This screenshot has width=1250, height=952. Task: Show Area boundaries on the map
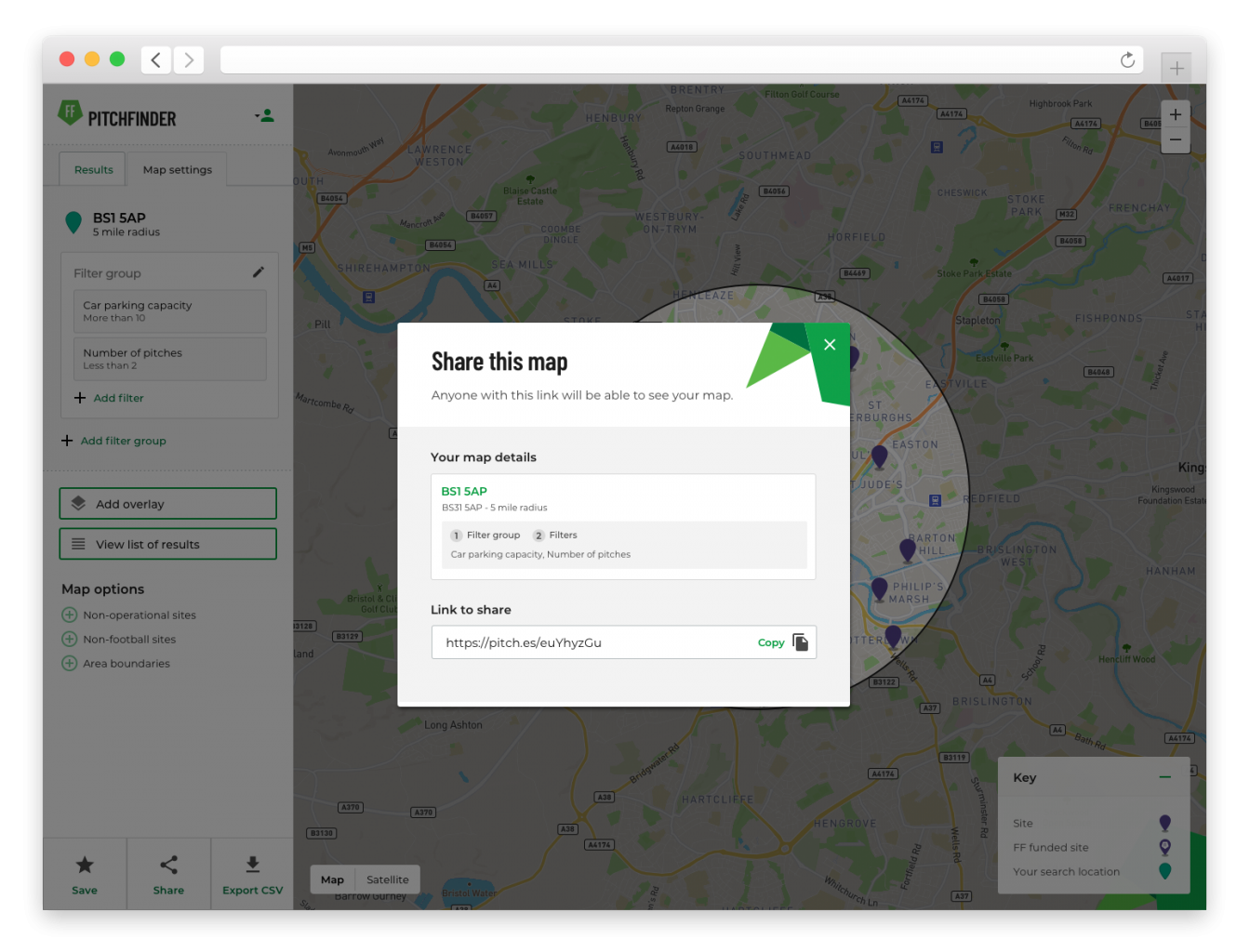point(70,663)
